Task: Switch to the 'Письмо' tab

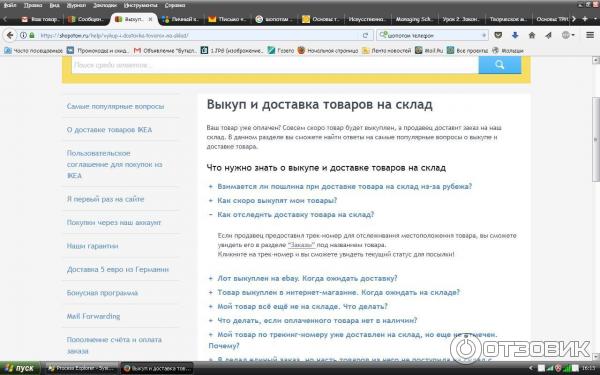Action: [x=227, y=19]
